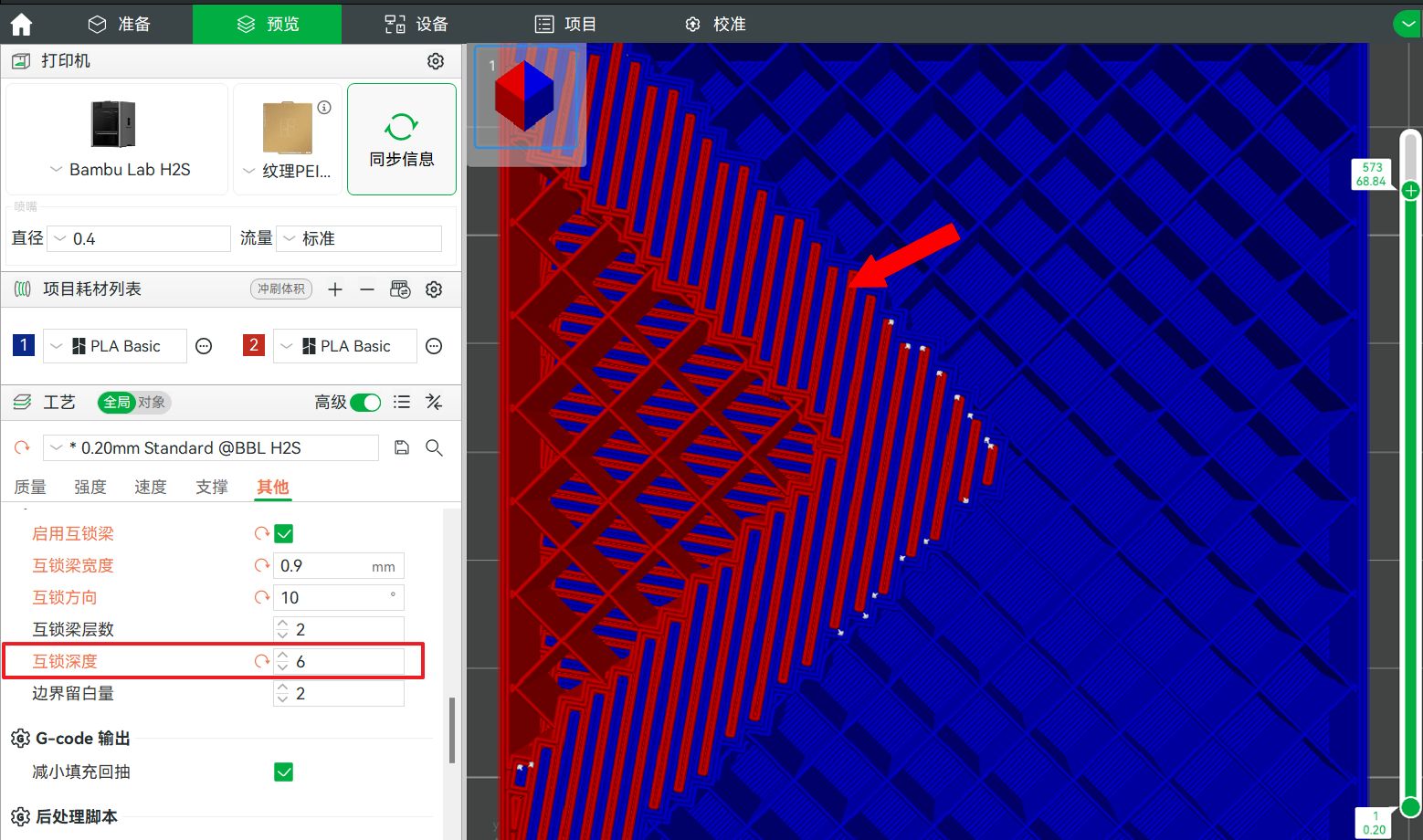
Task: Adjust the 互锁梁层数 stepper arrows
Action: pos(282,630)
